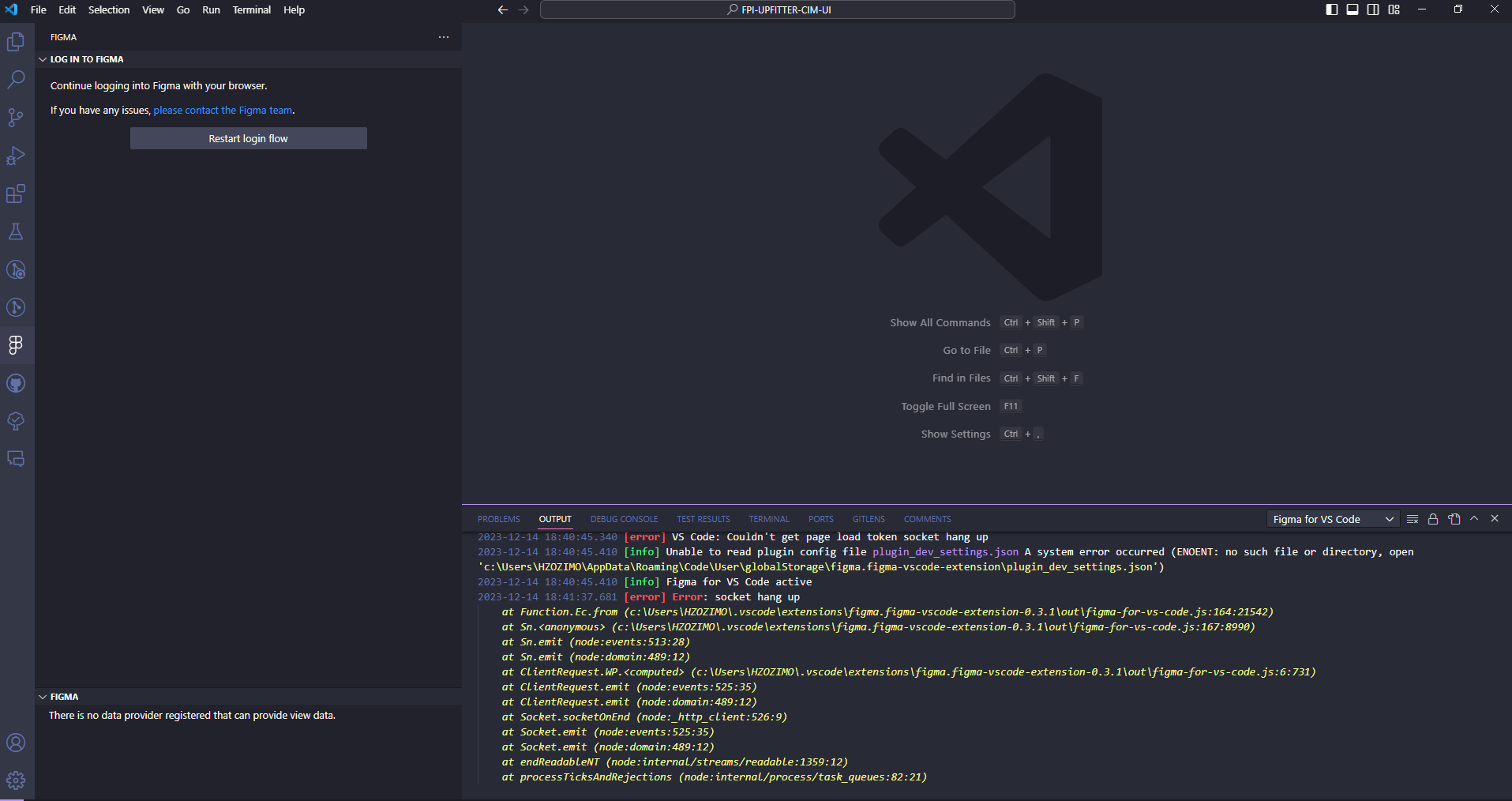The width and height of the screenshot is (1512, 801).
Task: Click 'There is no data provider registered' message
Action: point(192,716)
